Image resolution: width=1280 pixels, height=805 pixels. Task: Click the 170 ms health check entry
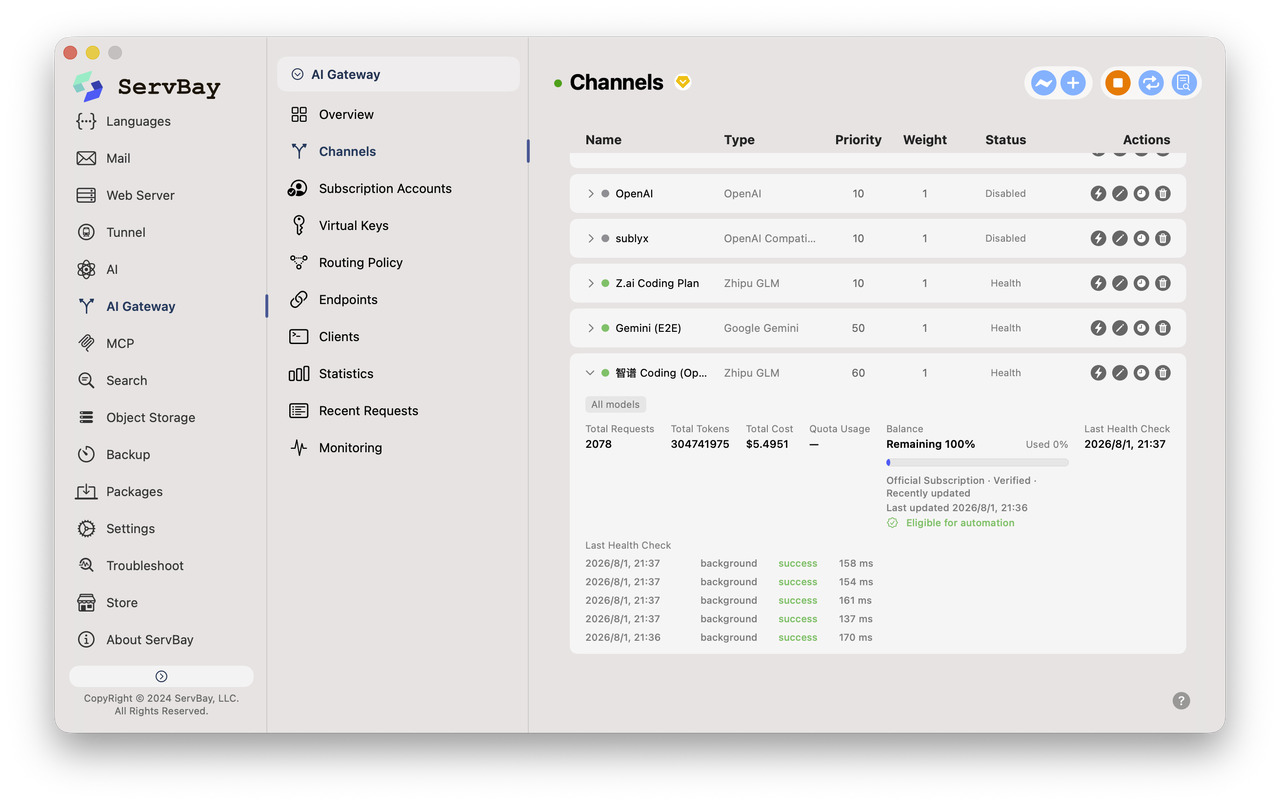[856, 638]
